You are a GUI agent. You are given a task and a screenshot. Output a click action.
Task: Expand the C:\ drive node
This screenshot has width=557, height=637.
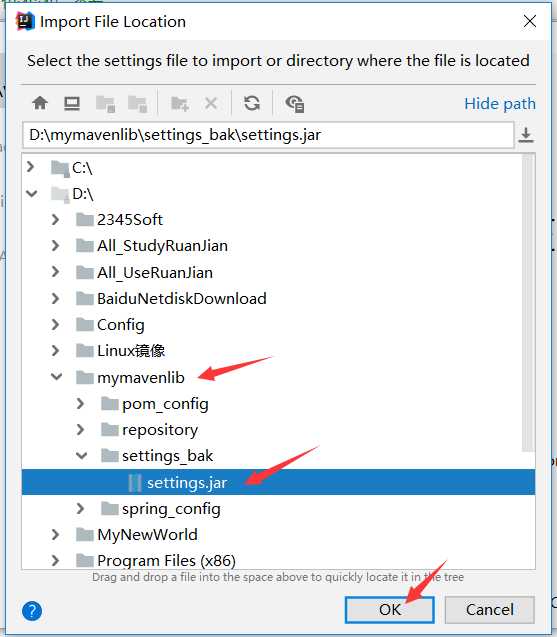[30, 167]
